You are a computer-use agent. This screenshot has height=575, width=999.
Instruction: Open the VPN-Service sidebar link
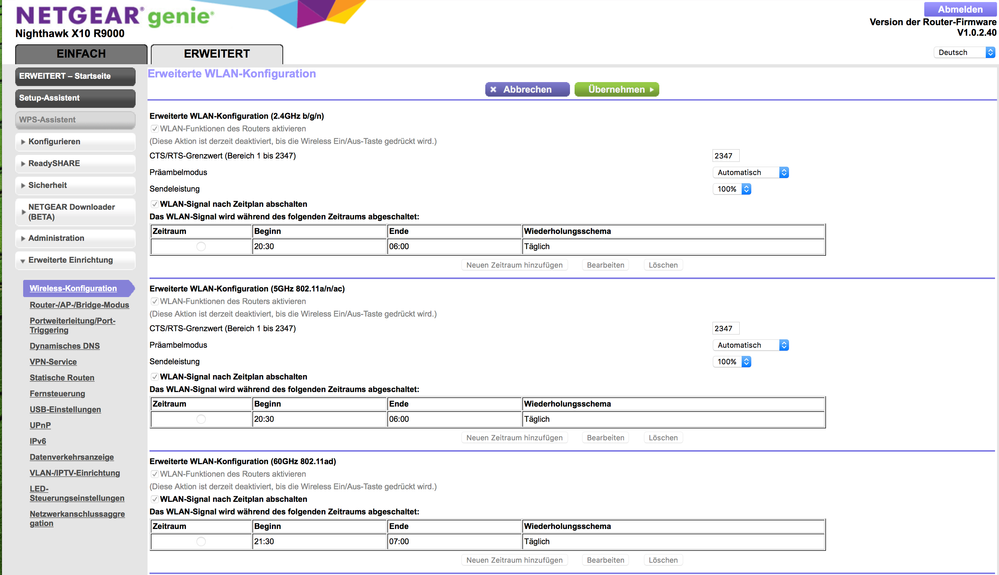(x=53, y=362)
